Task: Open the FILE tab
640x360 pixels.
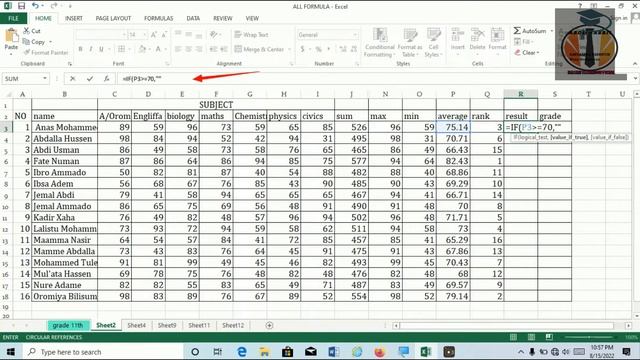Action: pos(13,18)
